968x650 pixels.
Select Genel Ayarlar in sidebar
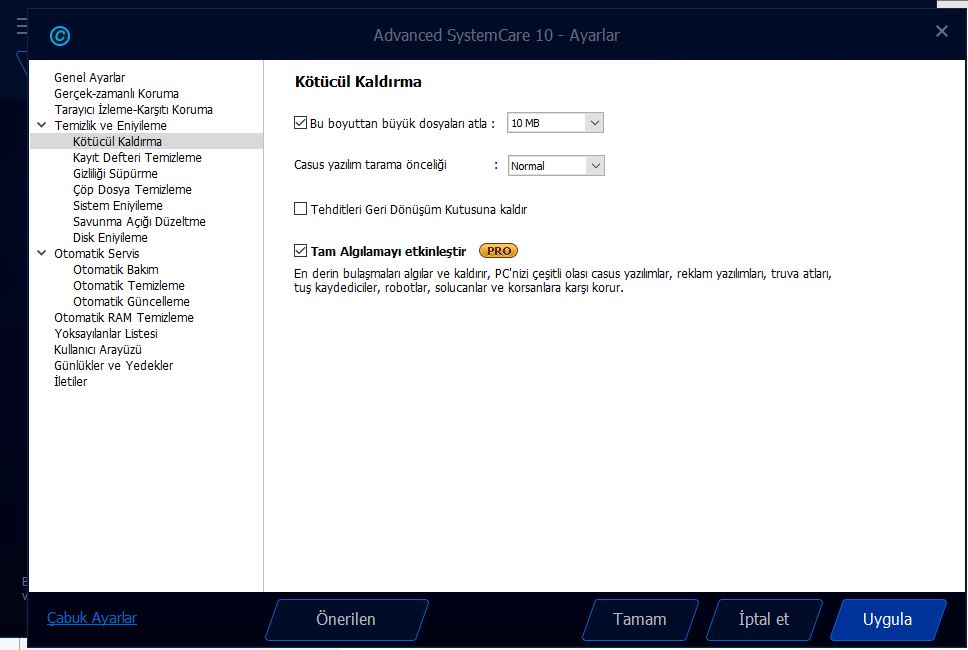90,78
